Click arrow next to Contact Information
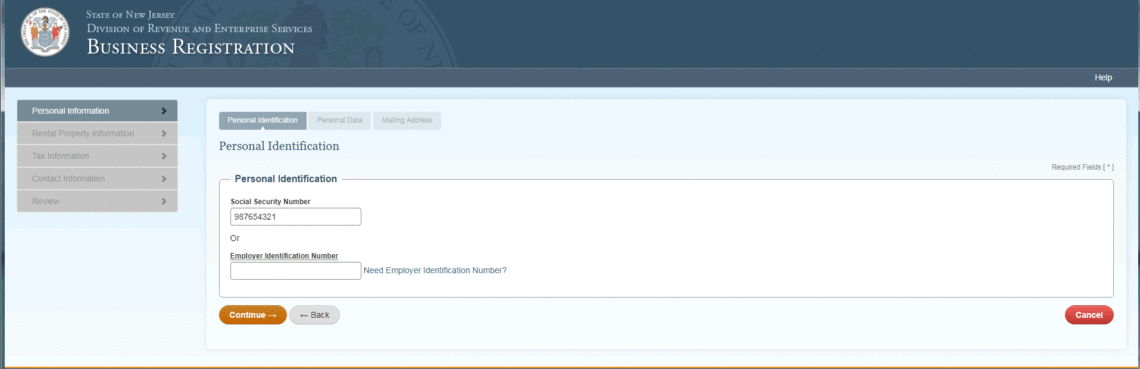1140x369 pixels. pyautogui.click(x=164, y=179)
